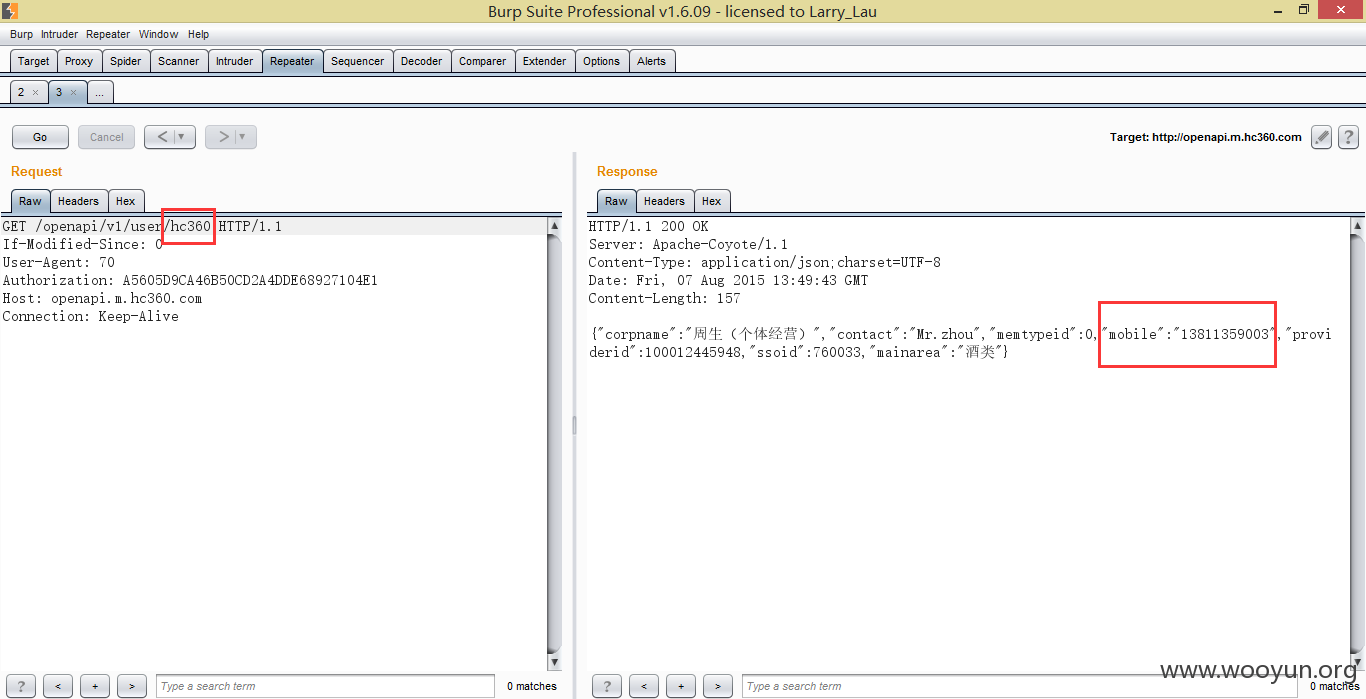Edit target with the pencil icon
The height and width of the screenshot is (699, 1366).
(x=1322, y=137)
